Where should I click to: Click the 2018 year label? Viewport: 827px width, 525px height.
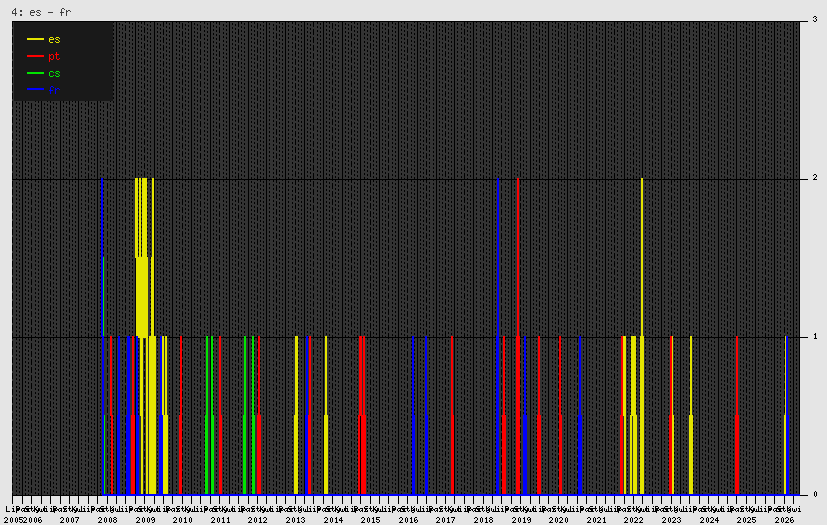click(483, 520)
